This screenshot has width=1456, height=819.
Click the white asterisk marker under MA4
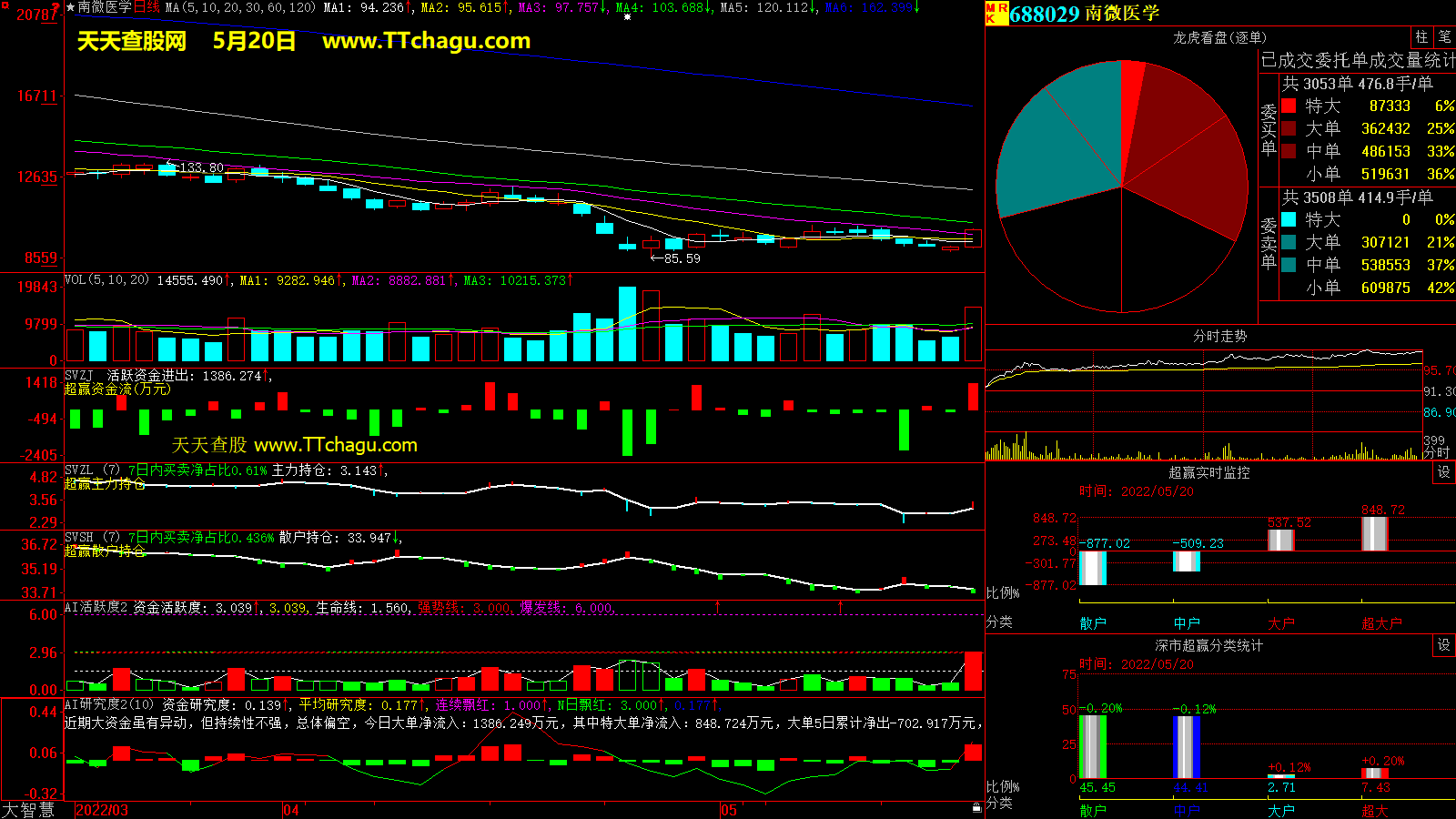(x=627, y=17)
